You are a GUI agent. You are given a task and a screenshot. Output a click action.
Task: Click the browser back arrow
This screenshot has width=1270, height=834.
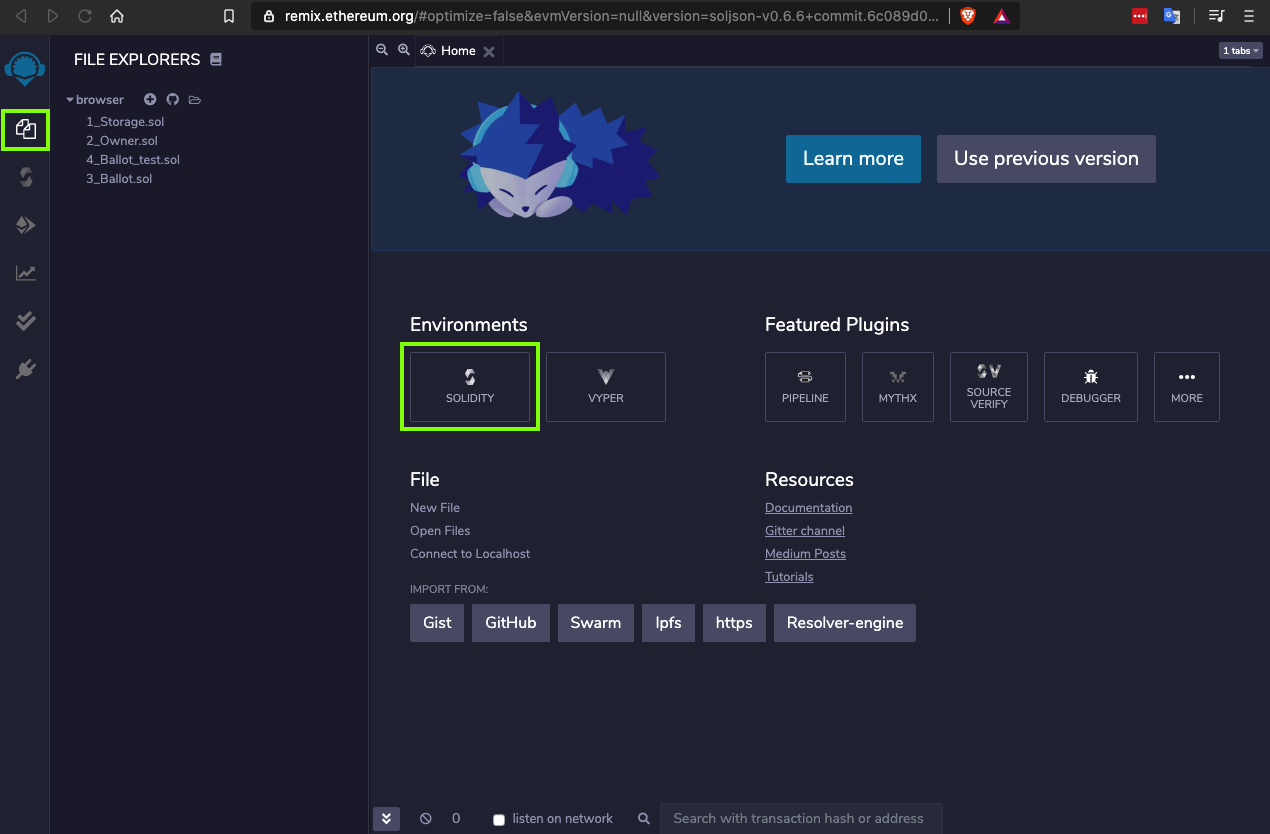[21, 16]
